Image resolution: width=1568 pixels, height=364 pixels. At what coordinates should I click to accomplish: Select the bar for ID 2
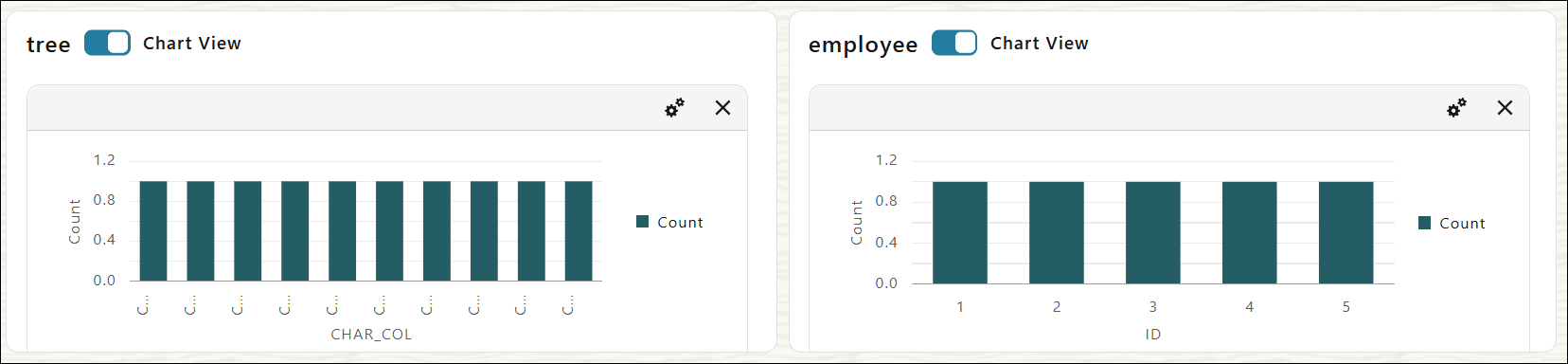(1057, 232)
